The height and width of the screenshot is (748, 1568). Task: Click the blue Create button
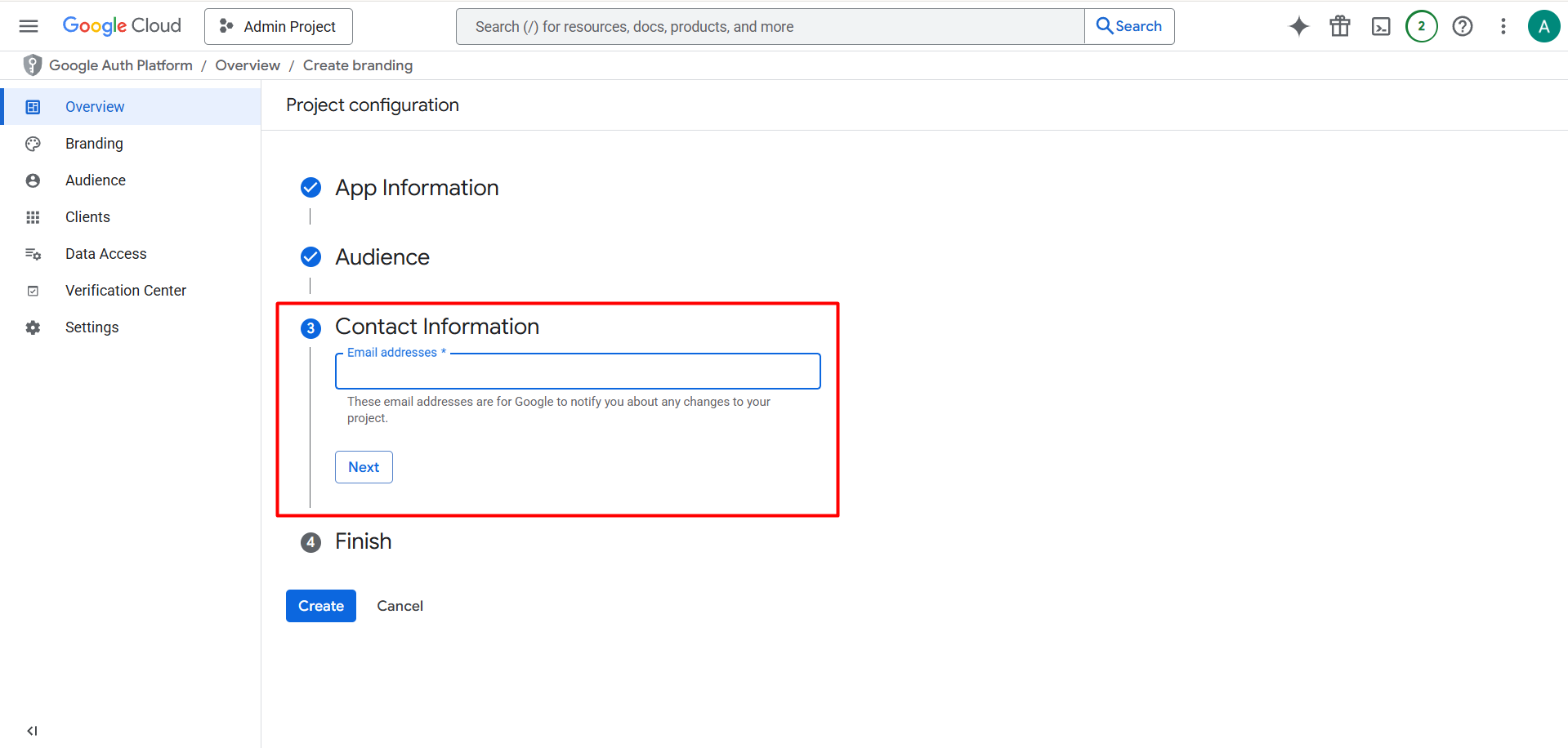(321, 606)
